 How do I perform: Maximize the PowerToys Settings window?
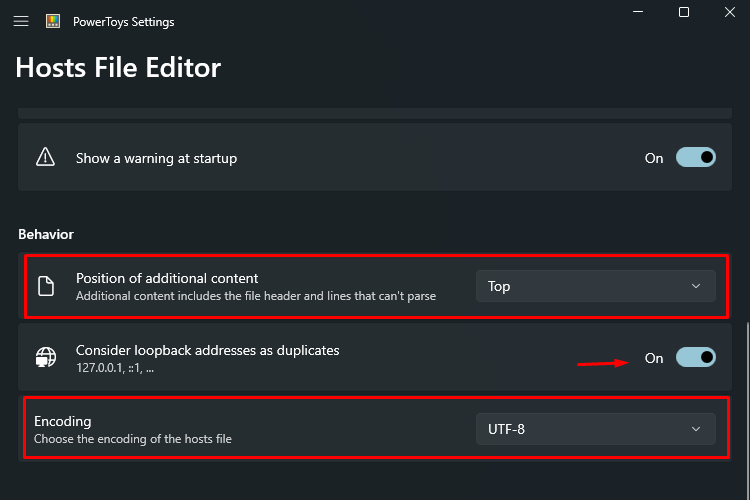684,12
